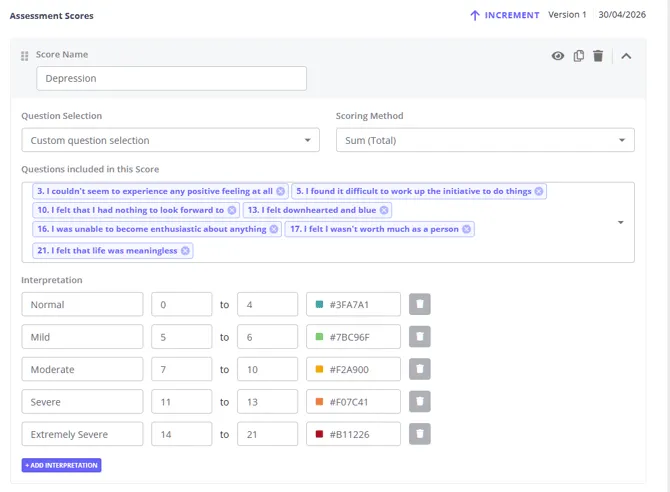Viewport: 670px width, 492px height.
Task: Click the Normal range minimum field showing 0
Action: coord(182,304)
